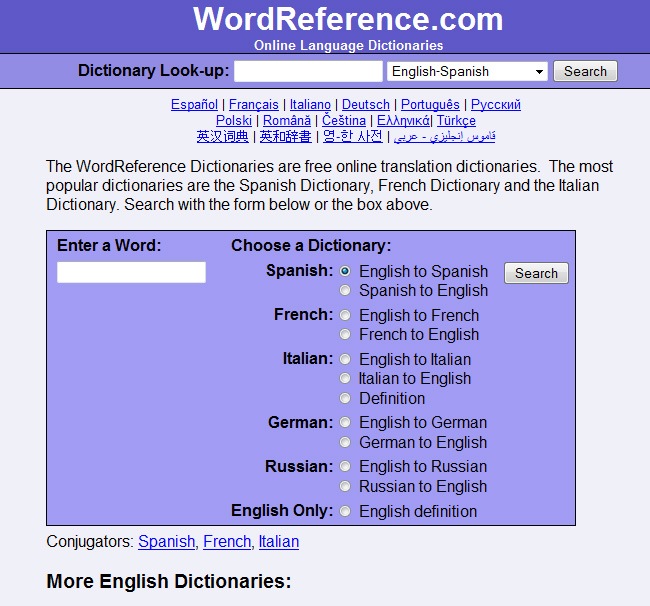Image resolution: width=650 pixels, height=606 pixels.
Task: Select the Italian Definition radio button
Action: click(x=345, y=398)
